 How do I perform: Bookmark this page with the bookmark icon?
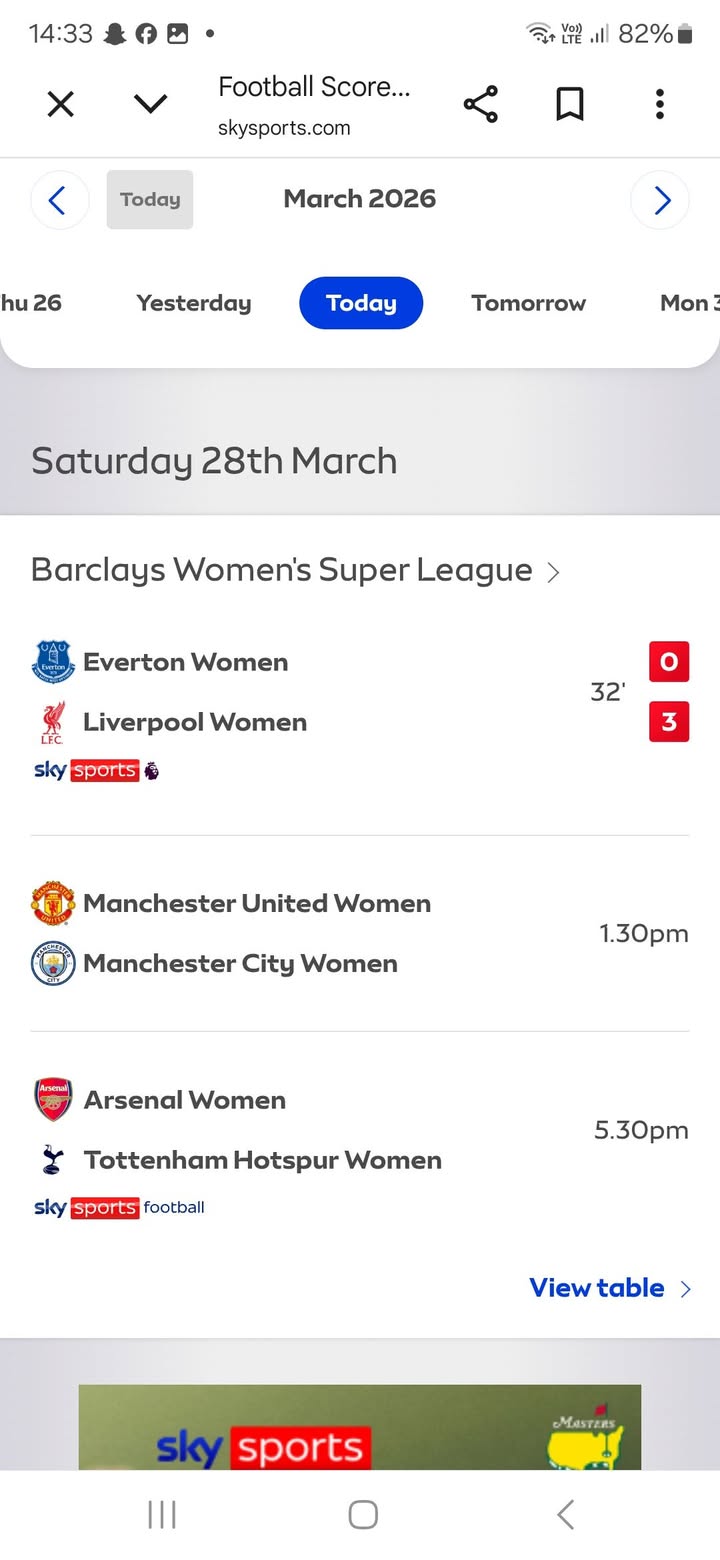tap(569, 103)
